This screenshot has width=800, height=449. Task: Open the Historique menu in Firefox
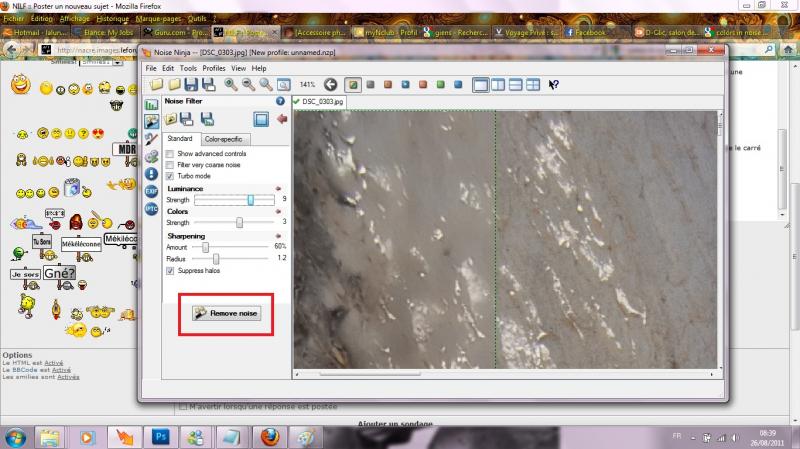113,18
